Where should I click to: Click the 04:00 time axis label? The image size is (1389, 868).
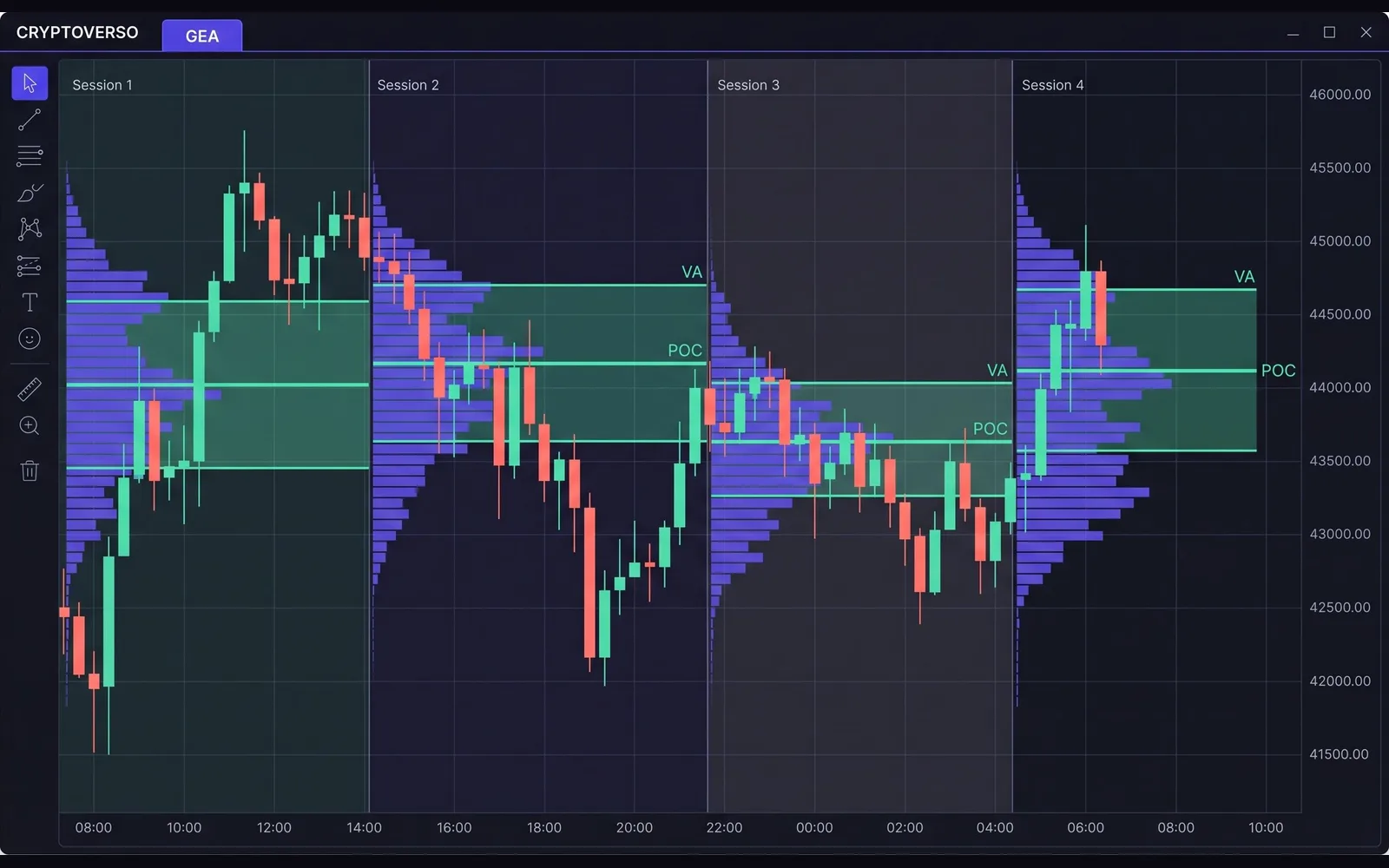pos(995,828)
